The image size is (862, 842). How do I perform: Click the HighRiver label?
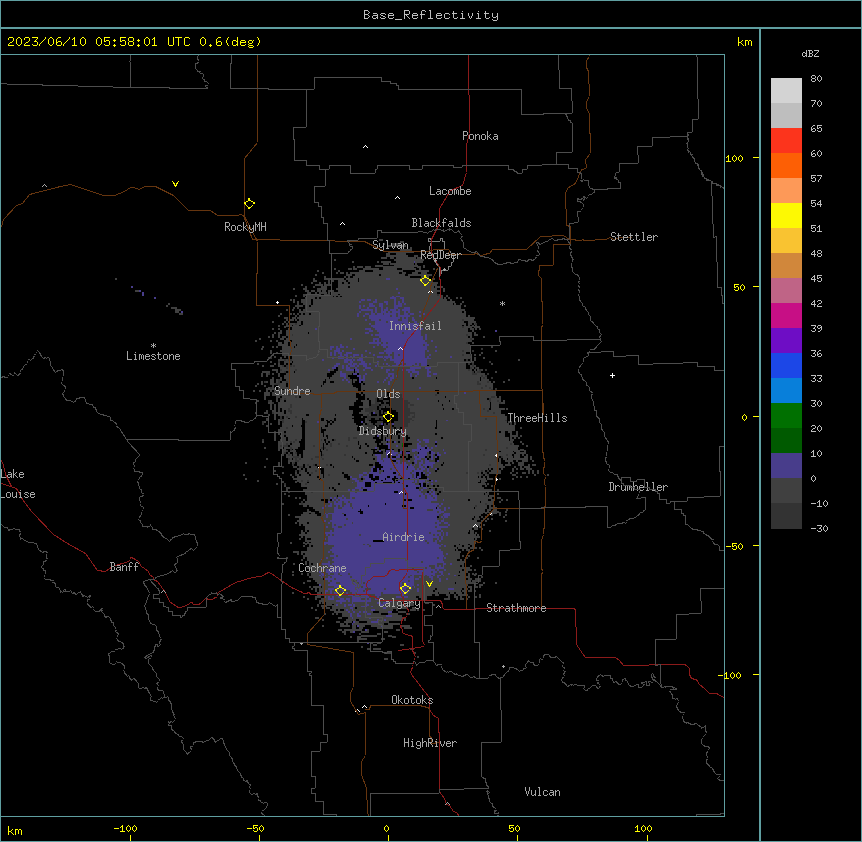pos(430,743)
